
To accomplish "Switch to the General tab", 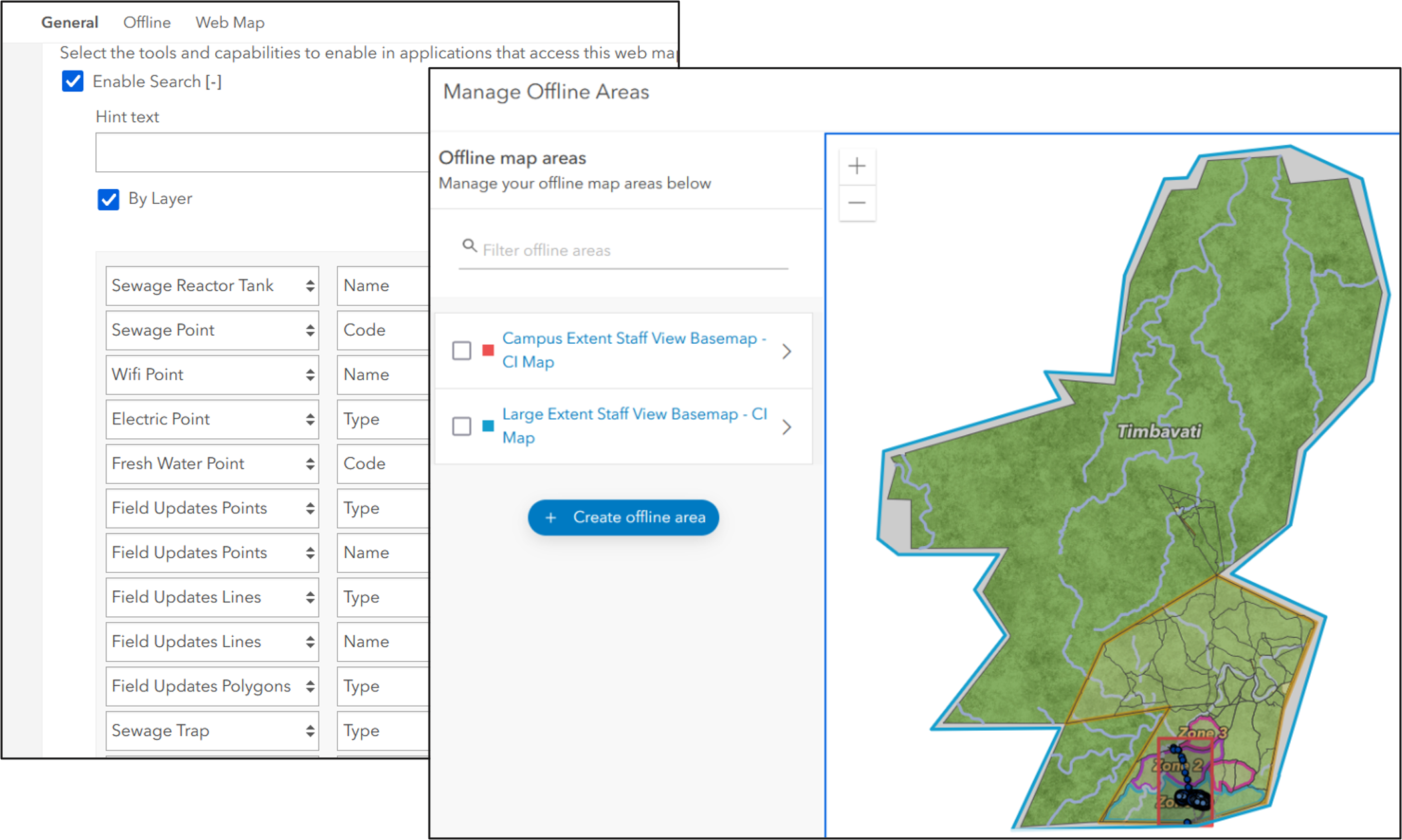I will coord(69,23).
